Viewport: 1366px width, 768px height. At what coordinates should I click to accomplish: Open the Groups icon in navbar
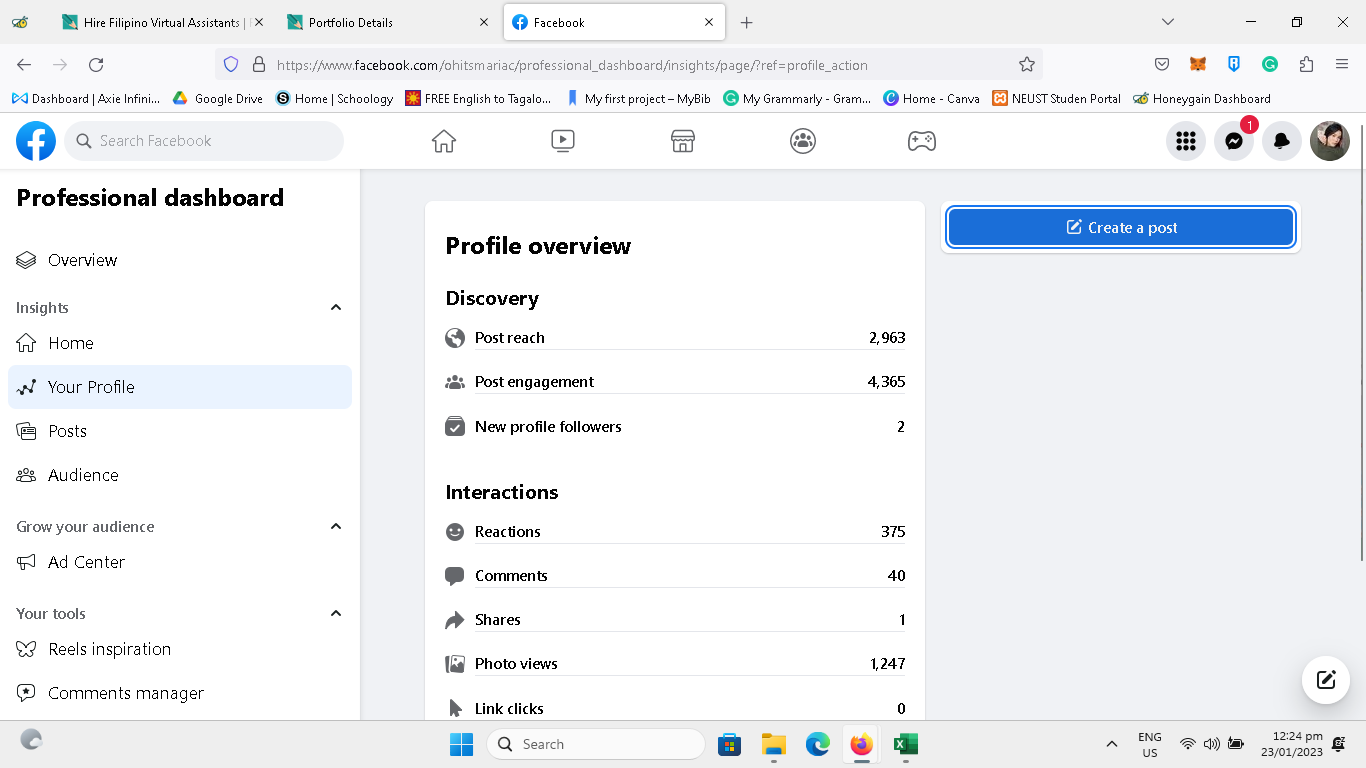pos(803,141)
